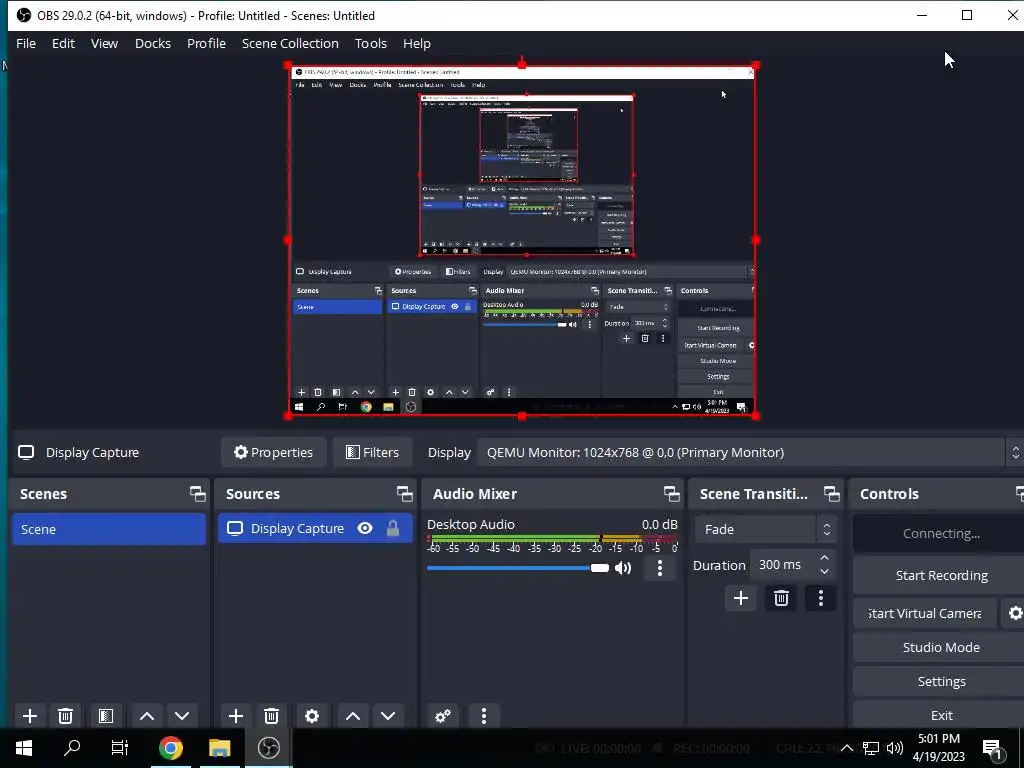Adjust Desktop Audio volume slider

[x=518, y=568]
